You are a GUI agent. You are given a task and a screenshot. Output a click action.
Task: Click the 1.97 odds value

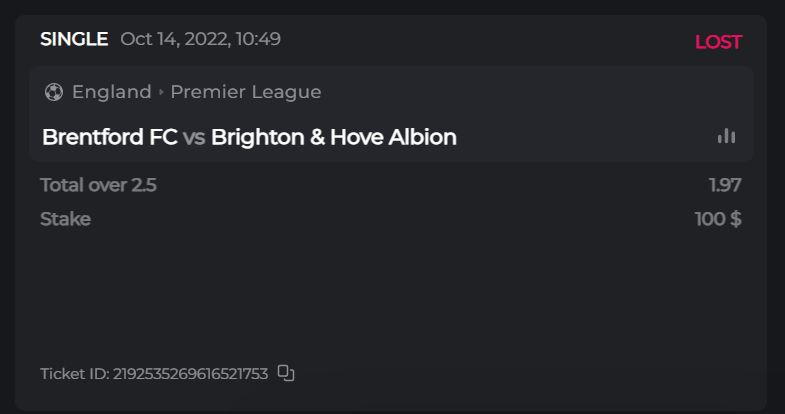click(x=725, y=185)
